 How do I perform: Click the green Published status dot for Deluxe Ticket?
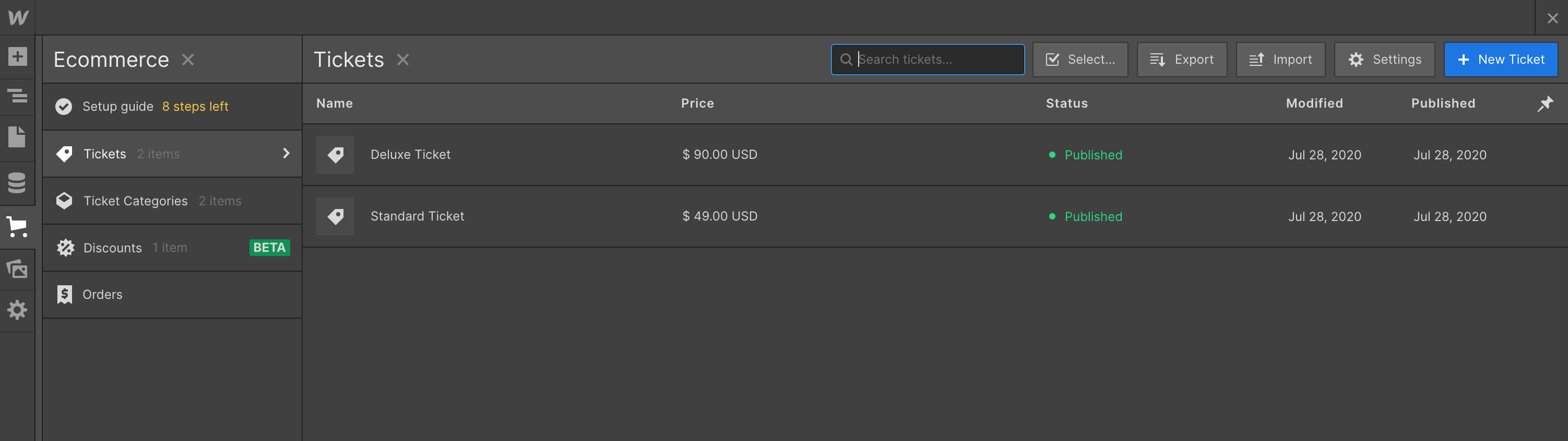[1052, 155]
